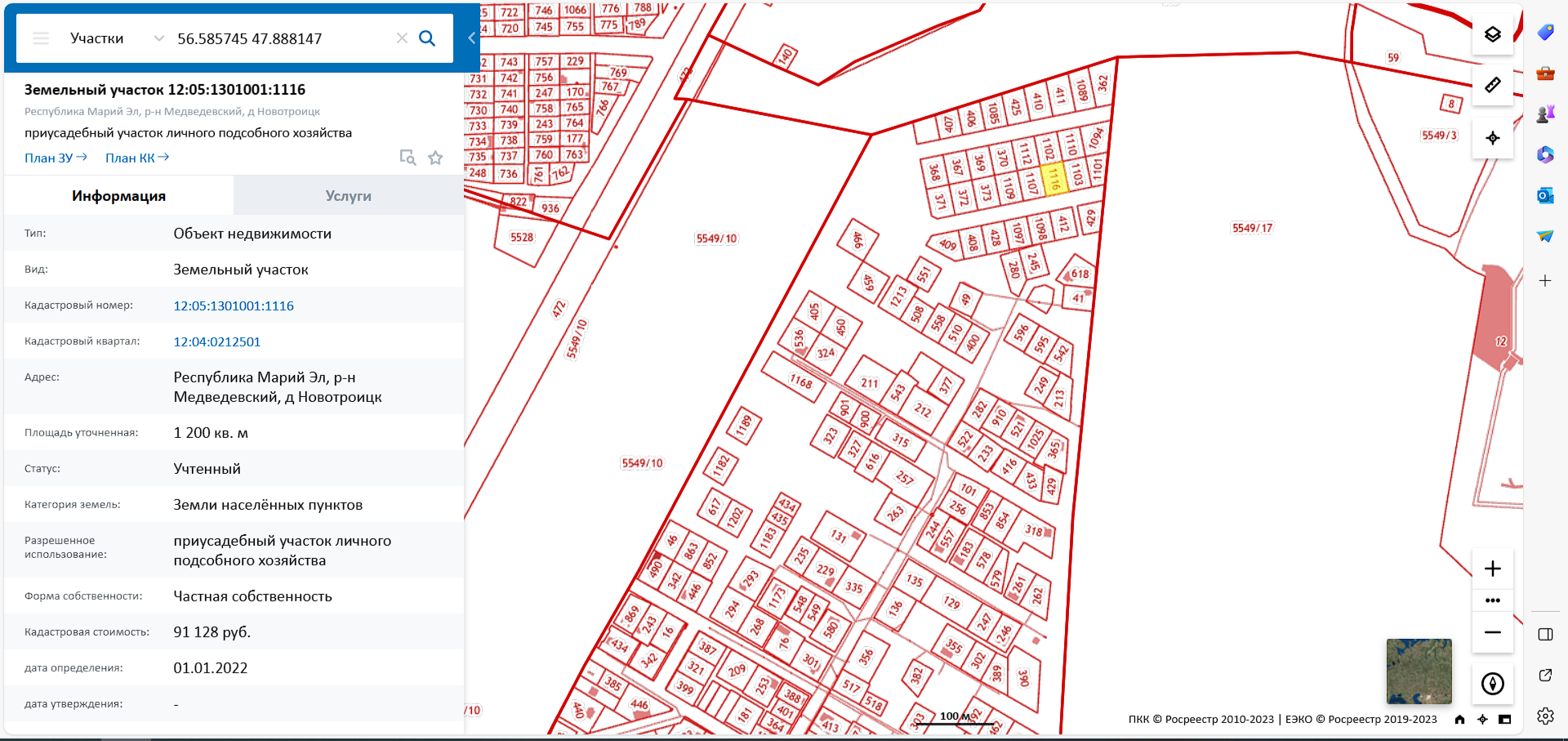
Task: Click the 100 м scale bar
Action: (955, 718)
